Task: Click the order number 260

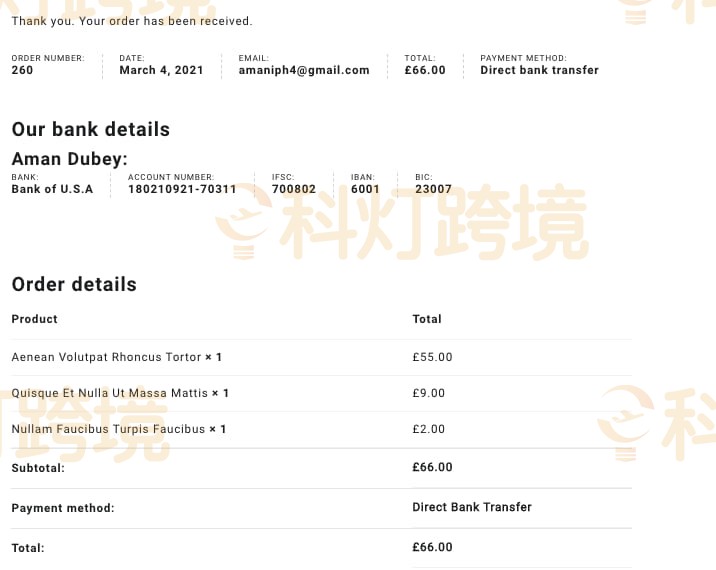Action: (22, 70)
